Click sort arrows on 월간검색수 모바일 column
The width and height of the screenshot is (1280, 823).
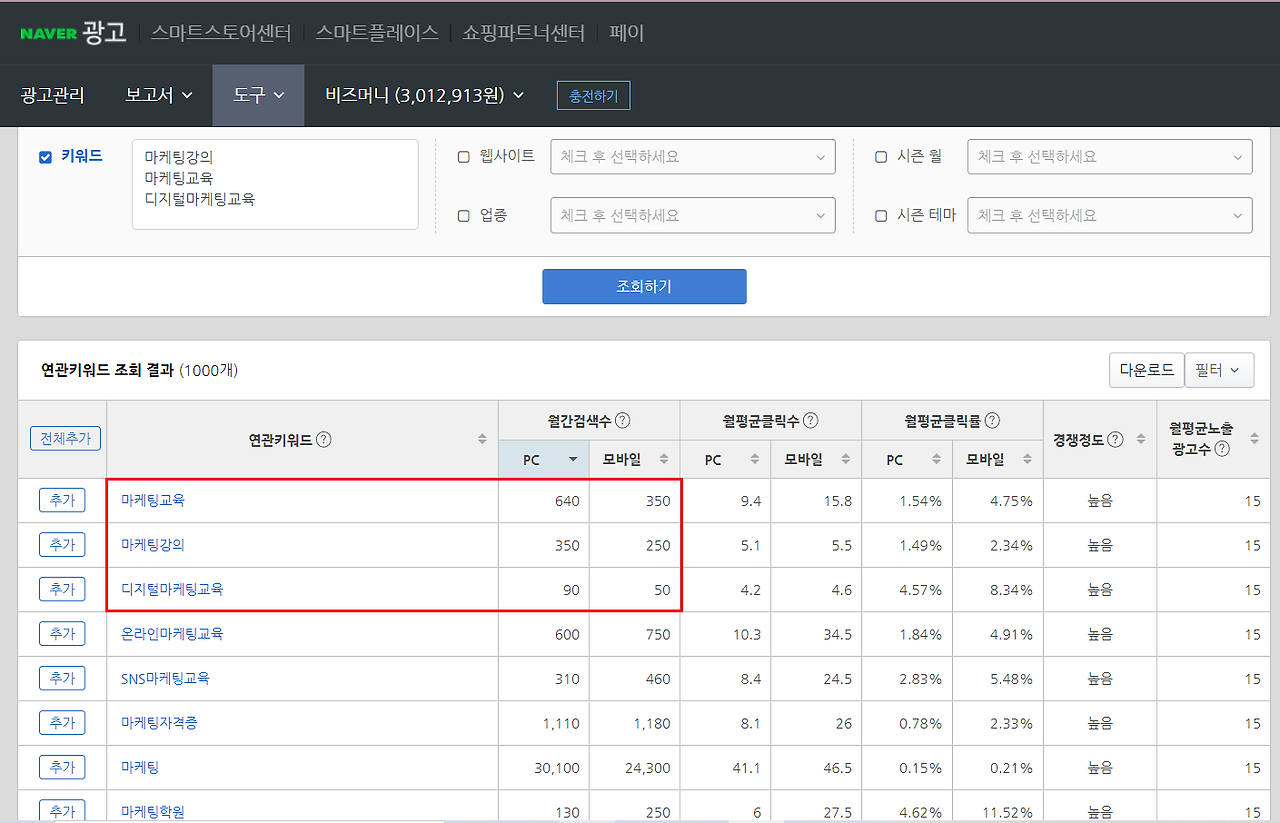coord(664,460)
